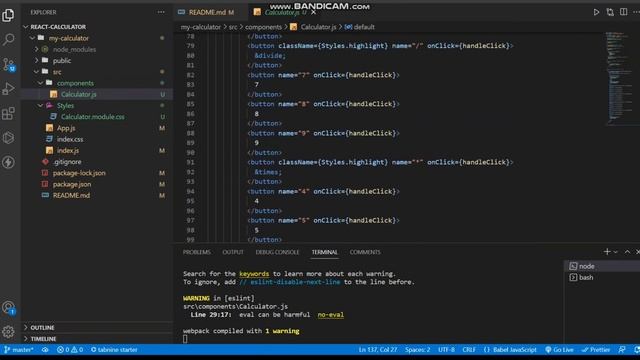Screen dimensions: 640x360
Task: Click the master branch indicator in status bar
Action: [x=19, y=350]
